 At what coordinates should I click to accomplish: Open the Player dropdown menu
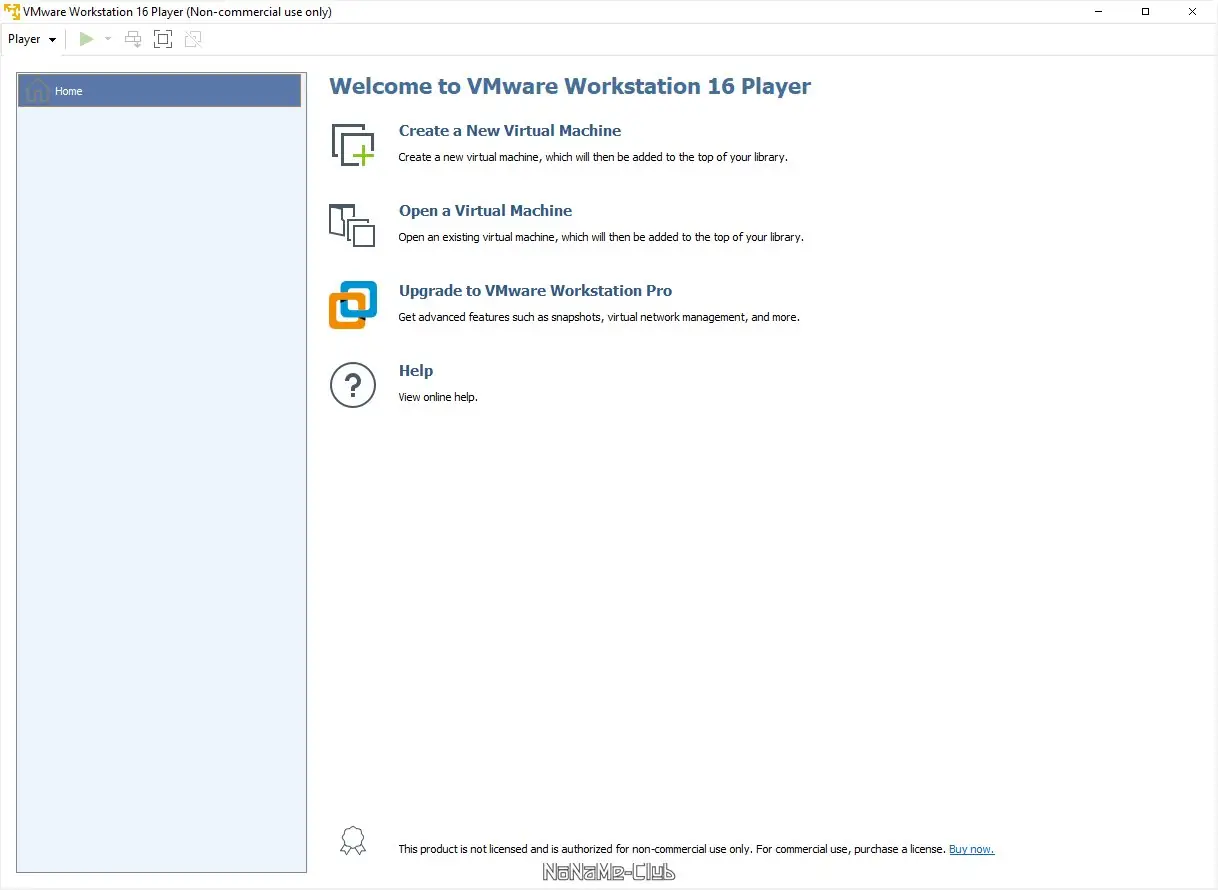pos(32,39)
